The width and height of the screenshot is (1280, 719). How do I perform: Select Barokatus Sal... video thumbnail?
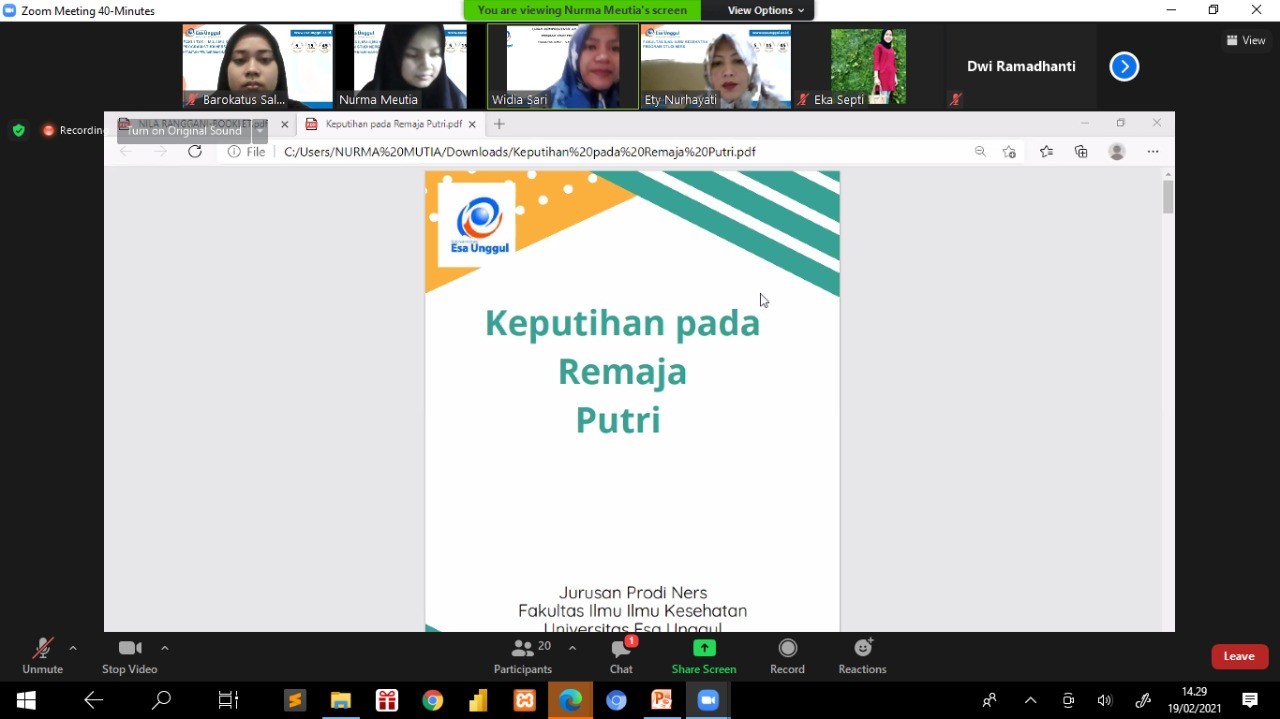point(258,66)
